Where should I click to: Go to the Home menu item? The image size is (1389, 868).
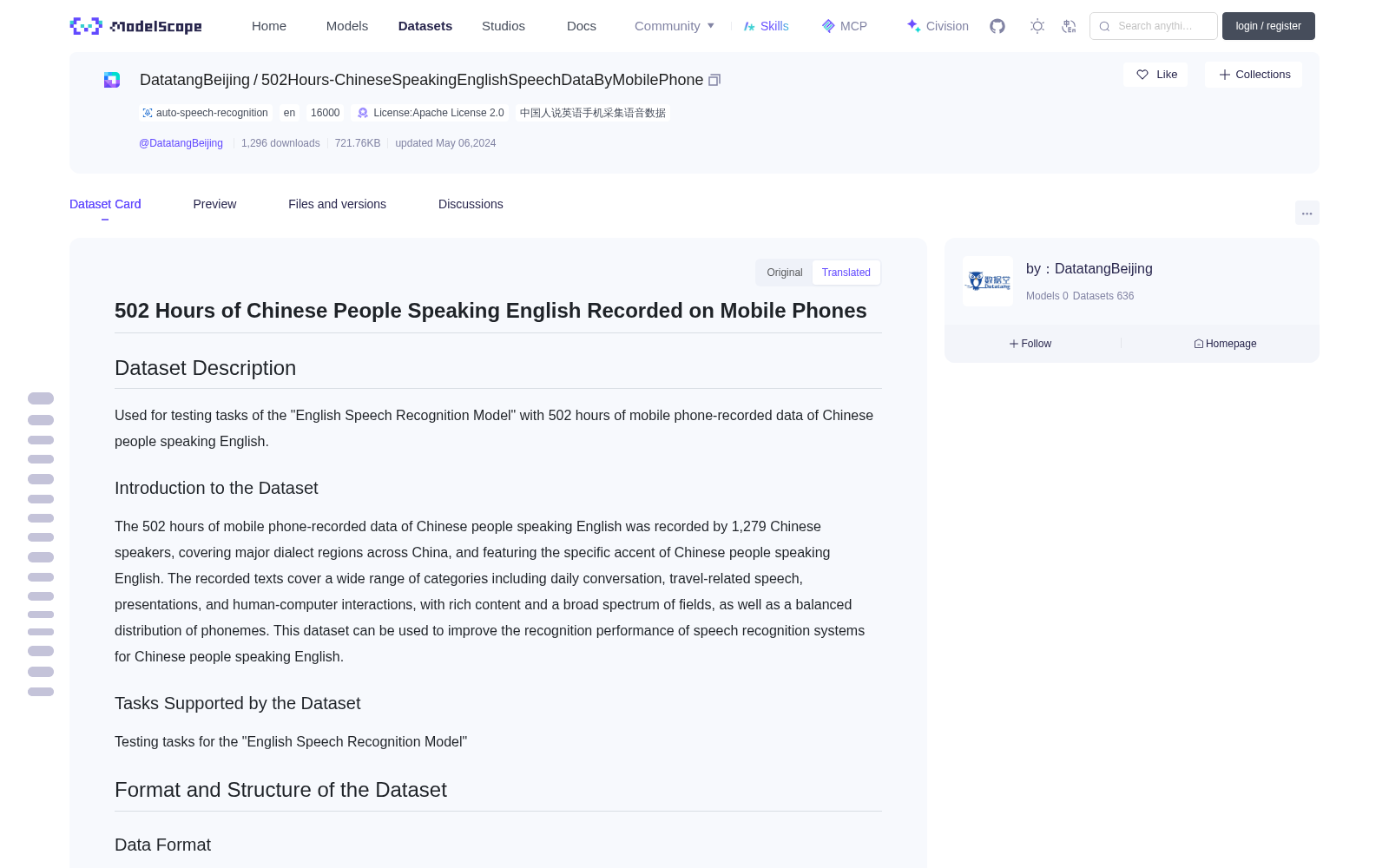pyautogui.click(x=269, y=26)
